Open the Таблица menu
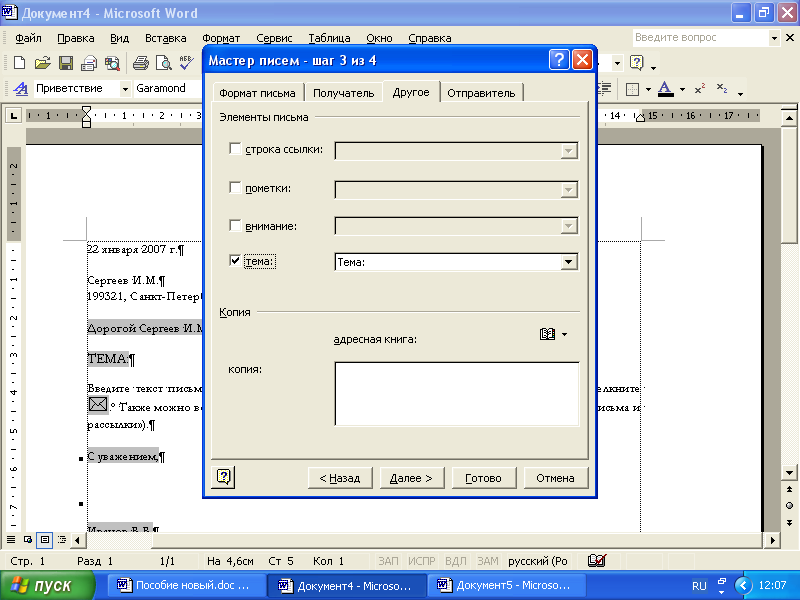This screenshot has width=800, height=600. point(329,38)
